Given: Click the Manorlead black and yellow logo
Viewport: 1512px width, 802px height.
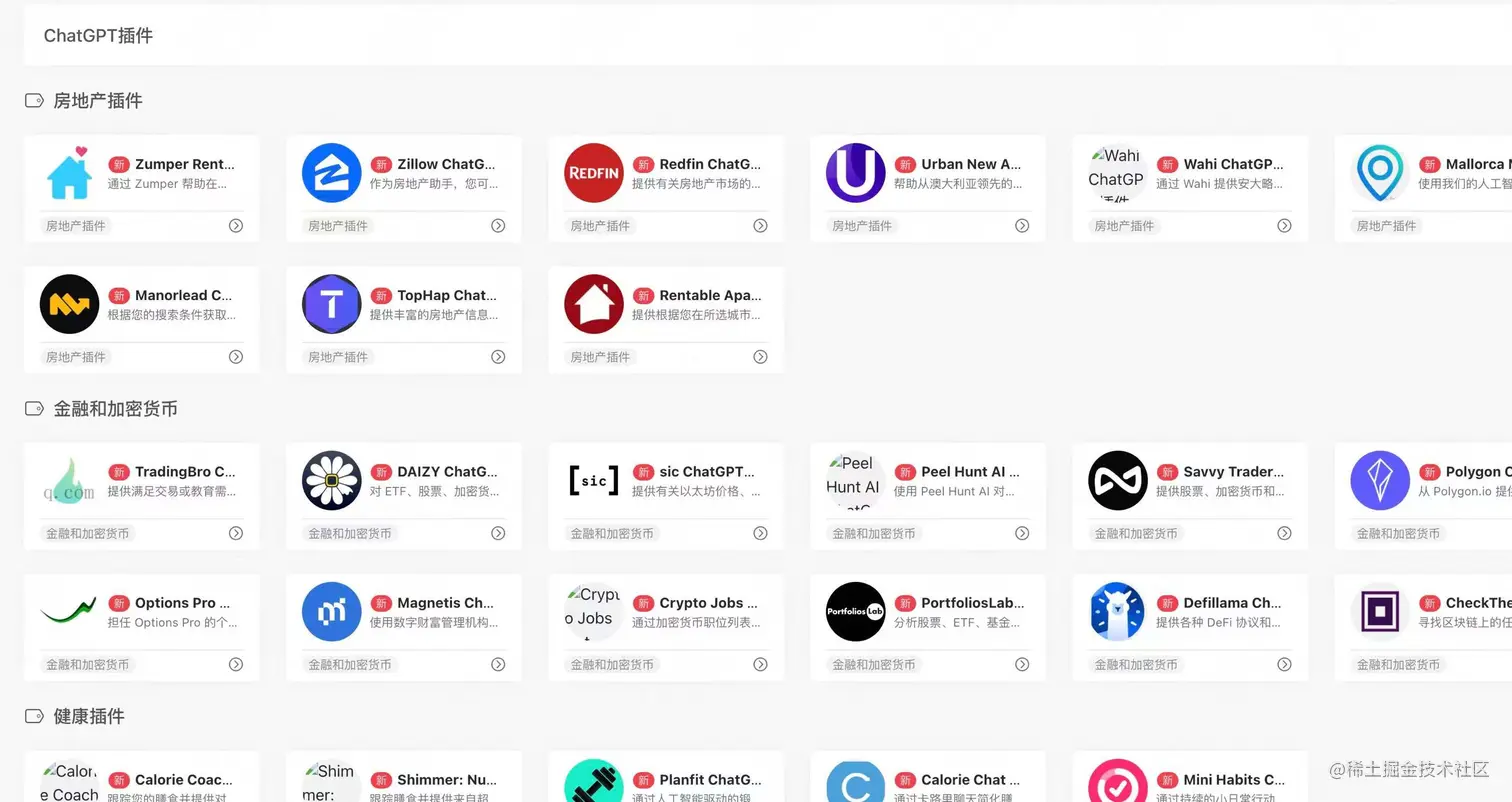Looking at the screenshot, I should click(x=70, y=304).
